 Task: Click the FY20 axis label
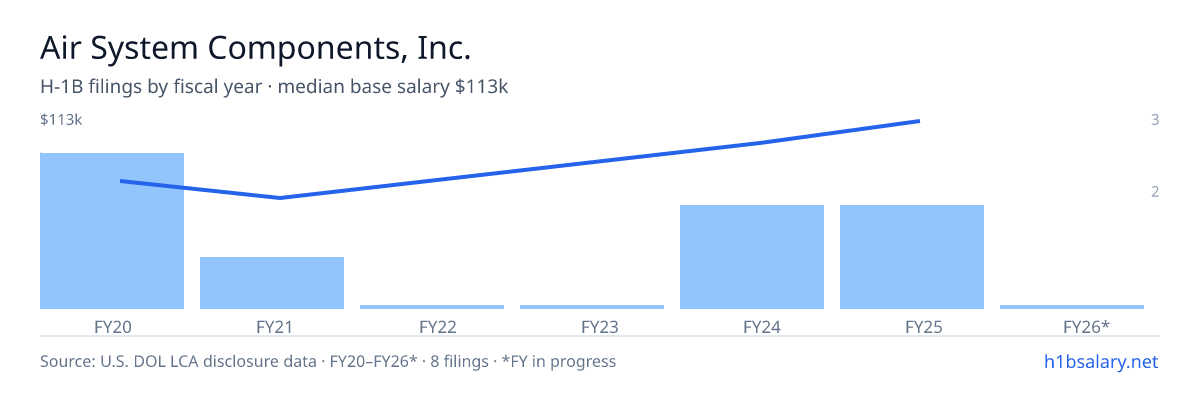112,326
